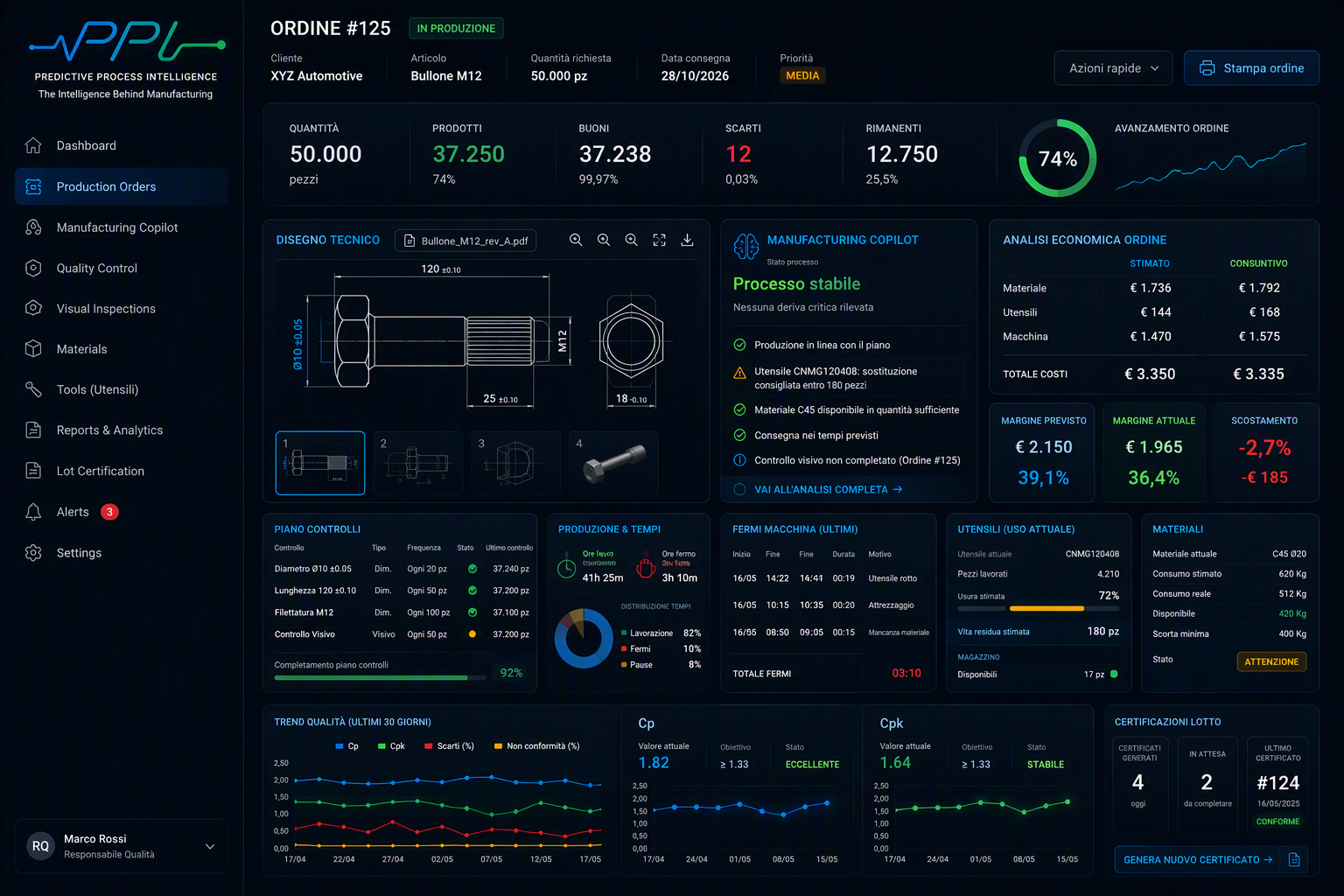1344x896 pixels.
Task: Click Genera Nuovo Certificato button
Action: (x=1197, y=860)
